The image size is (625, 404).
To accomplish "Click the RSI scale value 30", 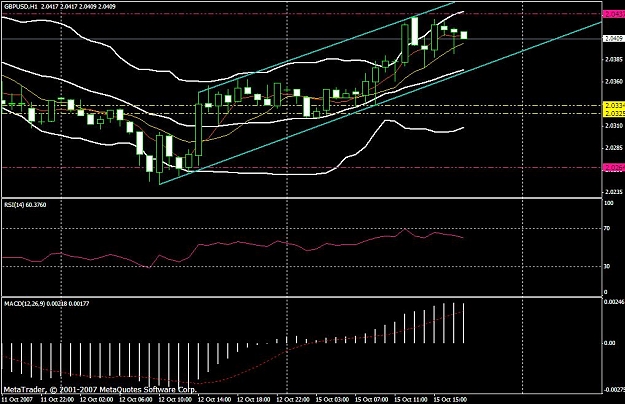I will click(x=607, y=267).
